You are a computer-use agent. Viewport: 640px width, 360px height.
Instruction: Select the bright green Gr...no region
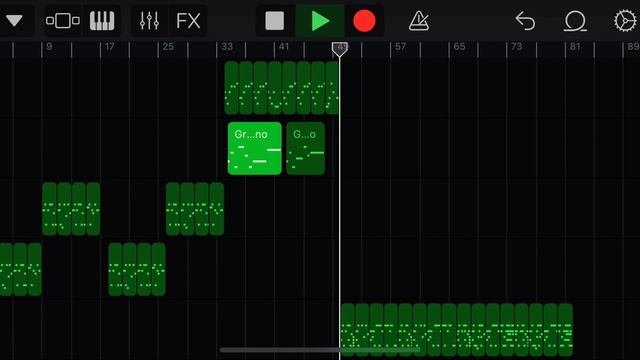tap(255, 149)
